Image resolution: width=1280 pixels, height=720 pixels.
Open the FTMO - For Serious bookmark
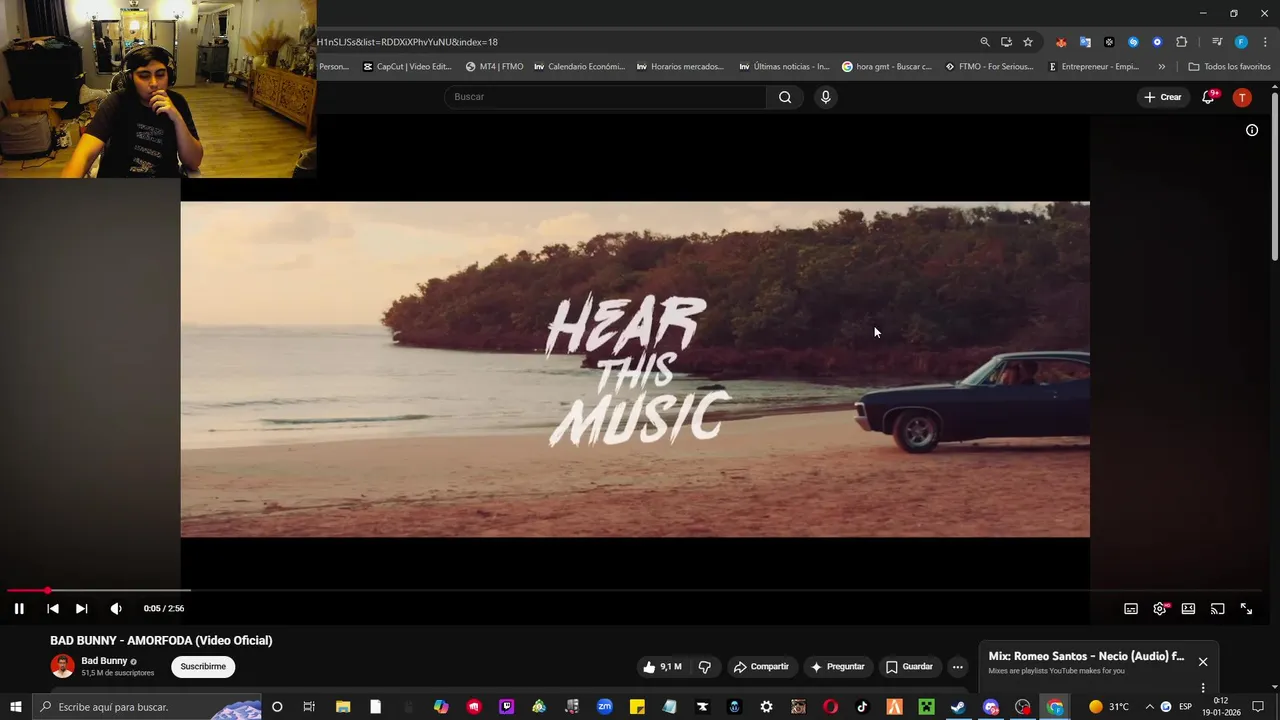(989, 67)
